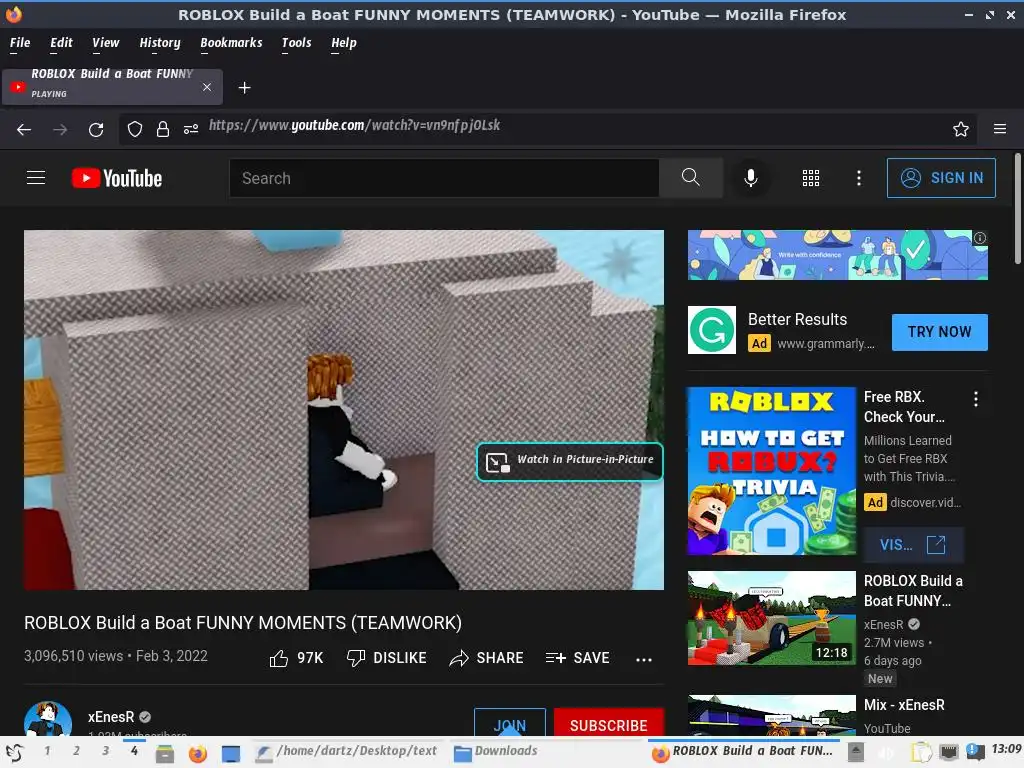Bookmark this page with star icon
Image resolution: width=1024 pixels, height=768 pixels.
[x=960, y=129]
